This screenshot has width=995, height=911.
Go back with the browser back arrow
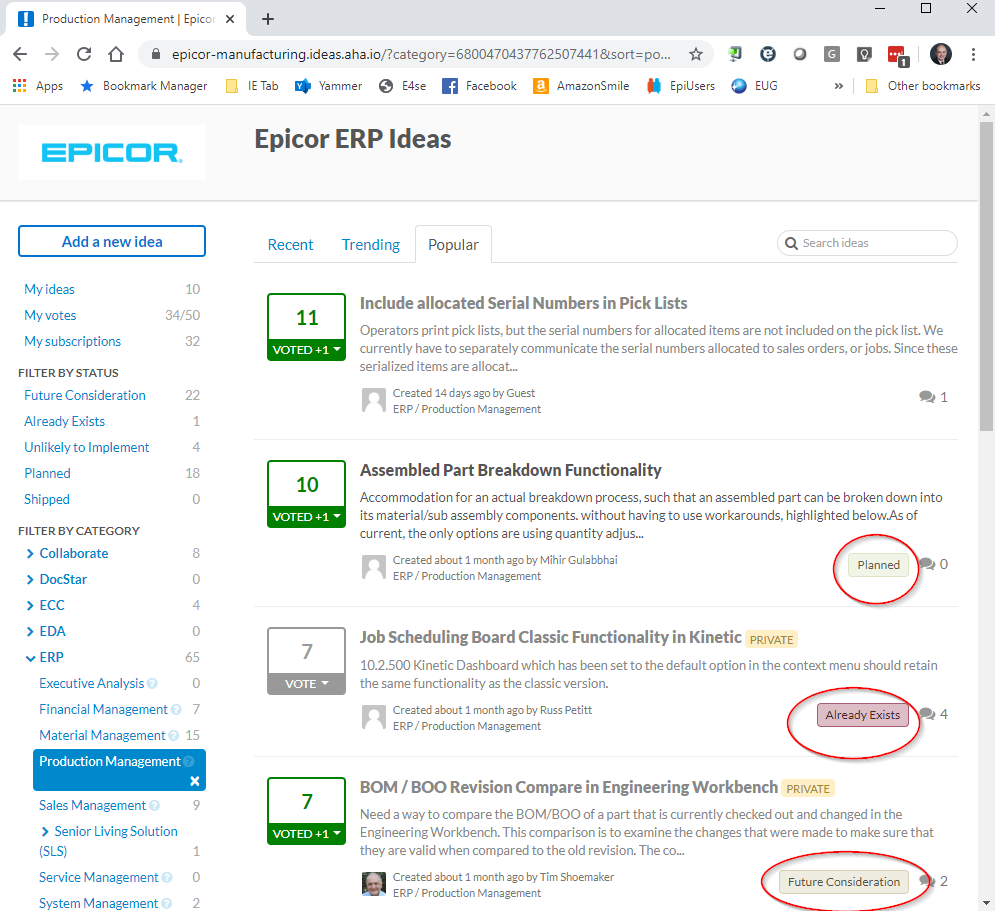click(20, 55)
